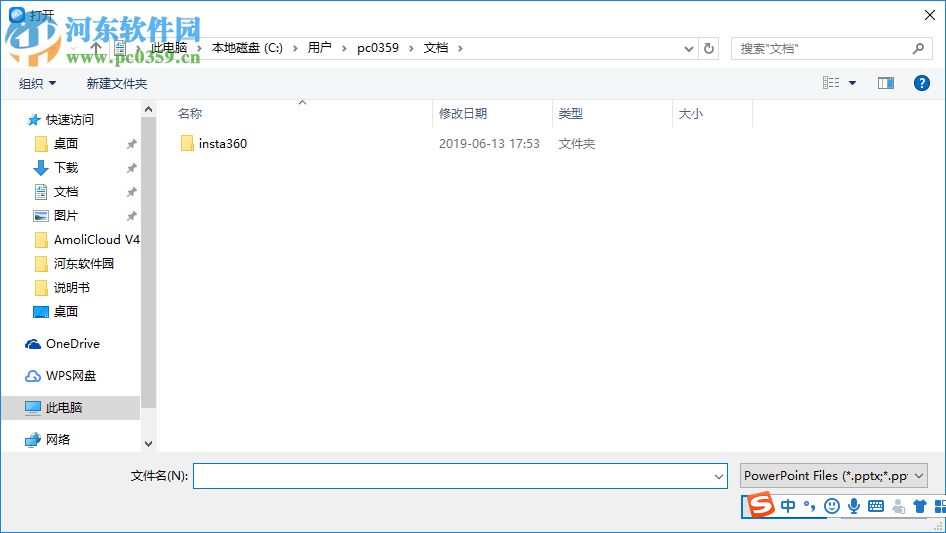Close the 打开 dialog window
946x533 pixels.
click(x=930, y=15)
